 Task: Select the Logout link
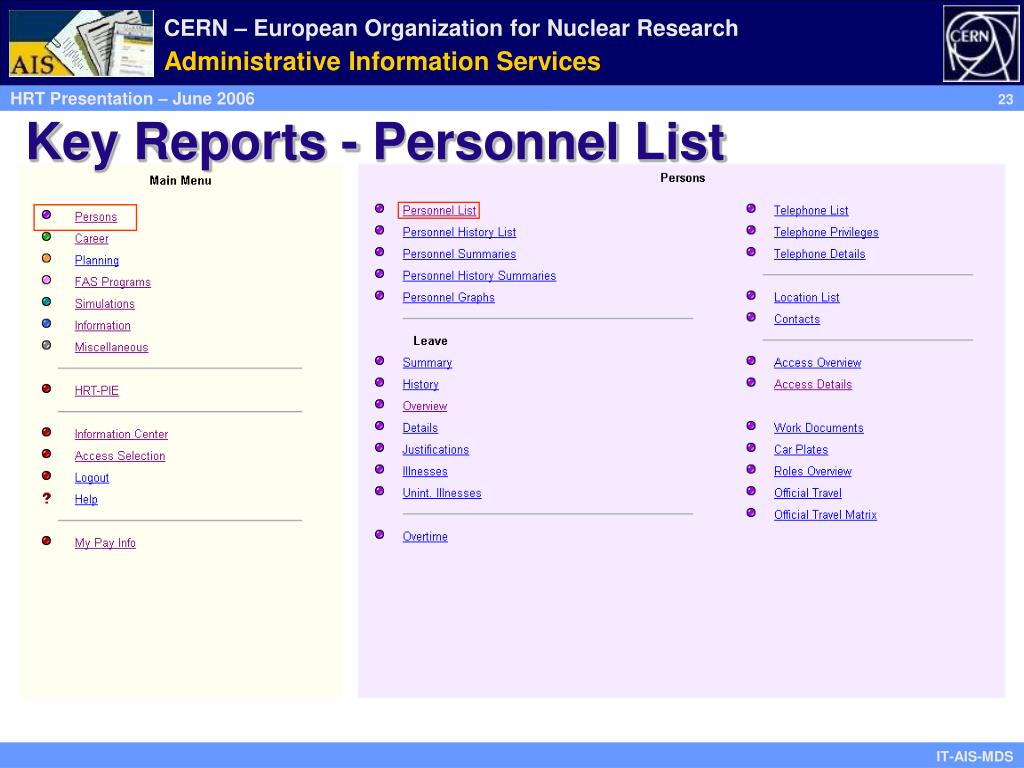coord(91,478)
